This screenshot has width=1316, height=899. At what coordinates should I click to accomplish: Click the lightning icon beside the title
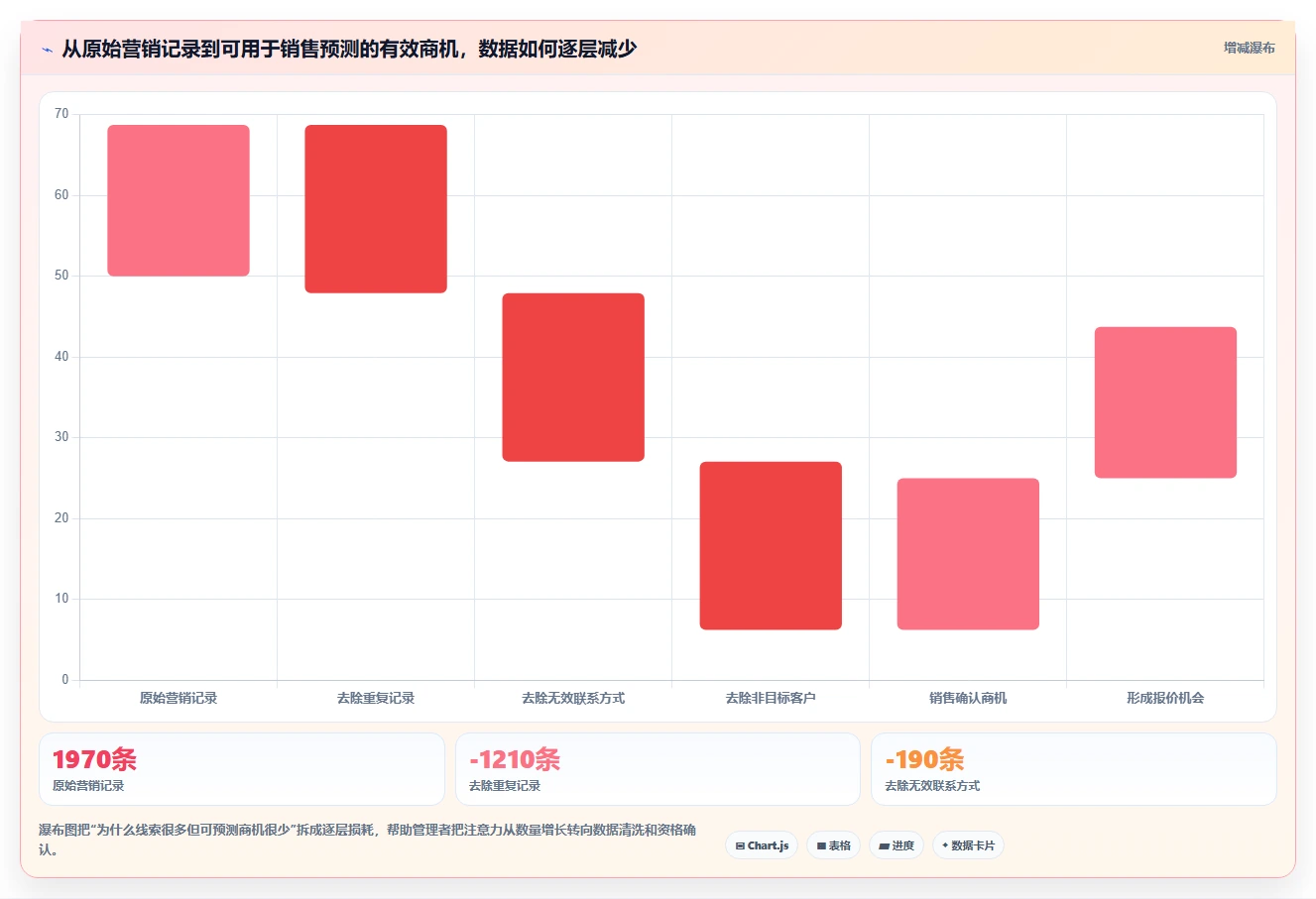47,50
